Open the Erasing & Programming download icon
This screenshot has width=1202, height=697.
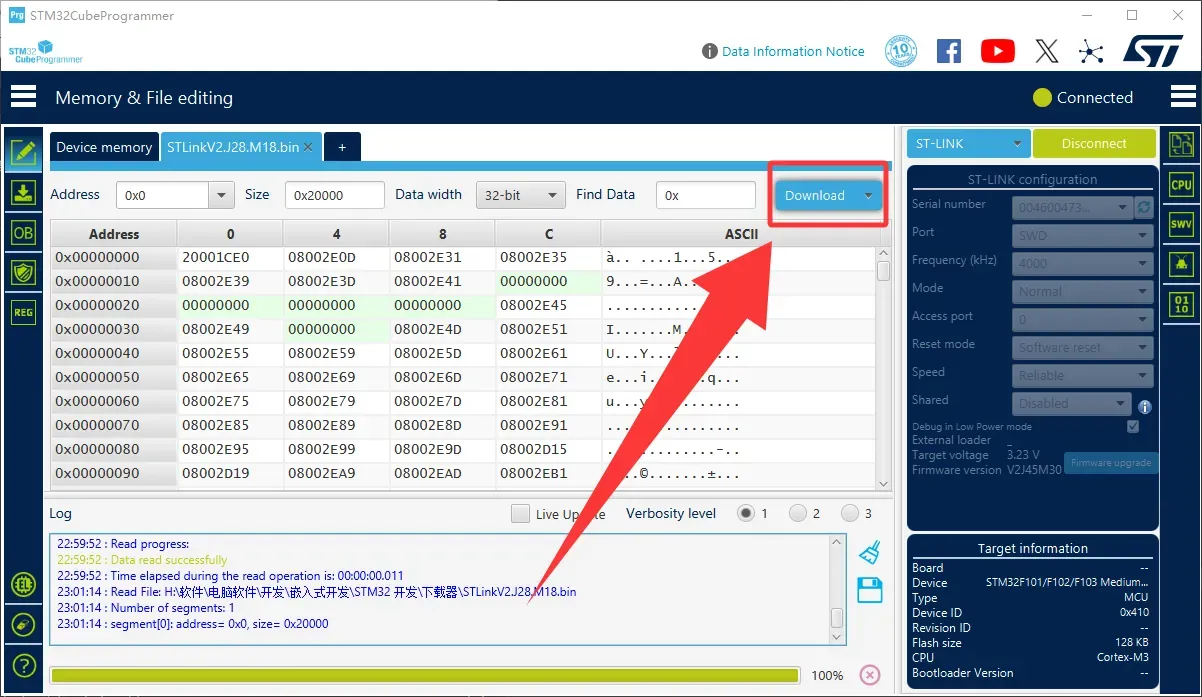(23, 193)
